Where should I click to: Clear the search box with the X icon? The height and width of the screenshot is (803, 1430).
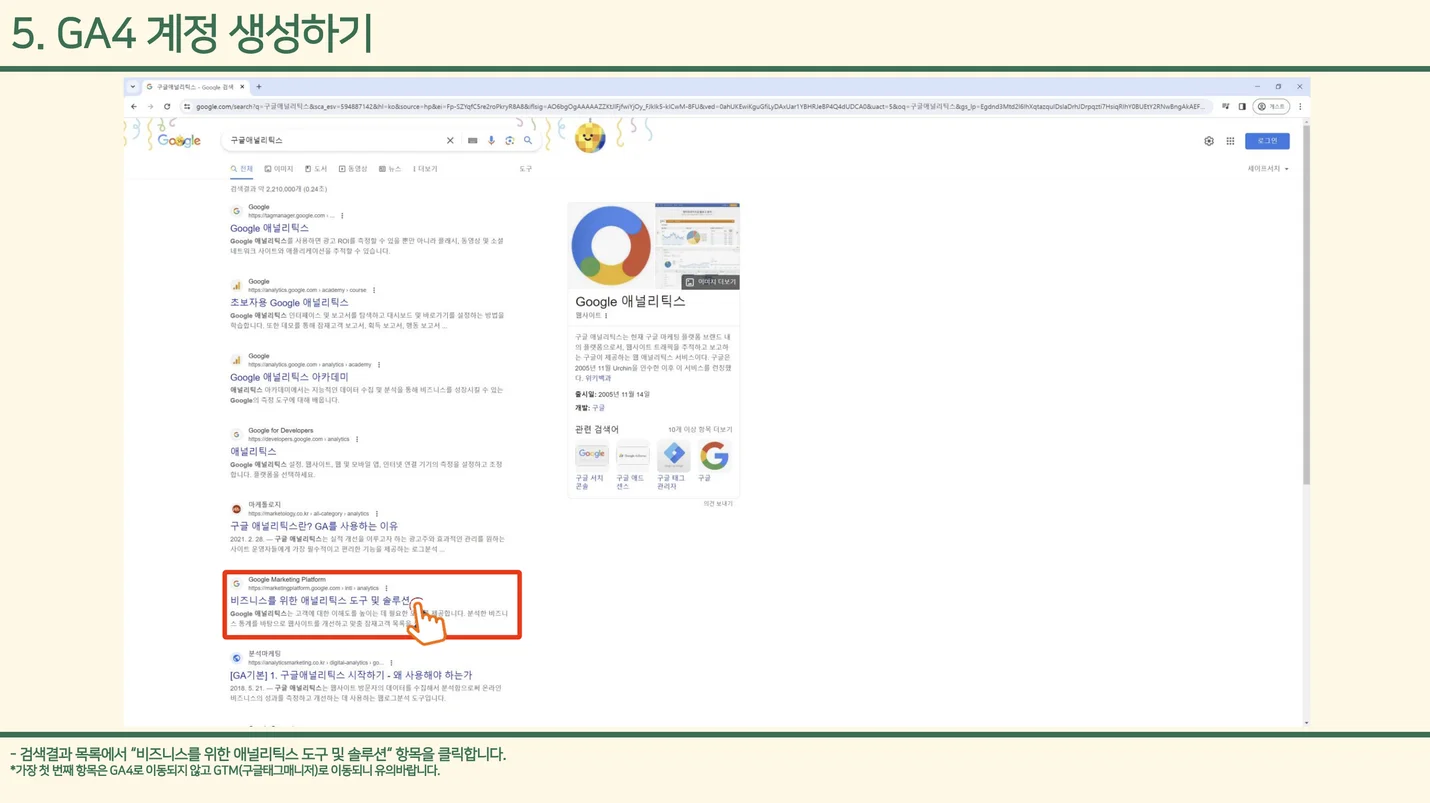pyautogui.click(x=450, y=141)
